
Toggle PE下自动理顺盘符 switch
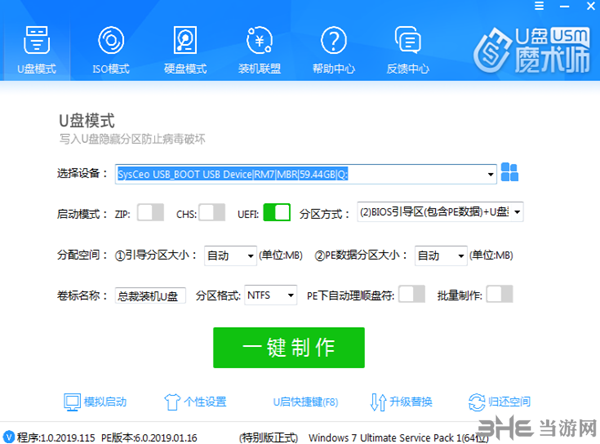pyautogui.click(x=411, y=294)
